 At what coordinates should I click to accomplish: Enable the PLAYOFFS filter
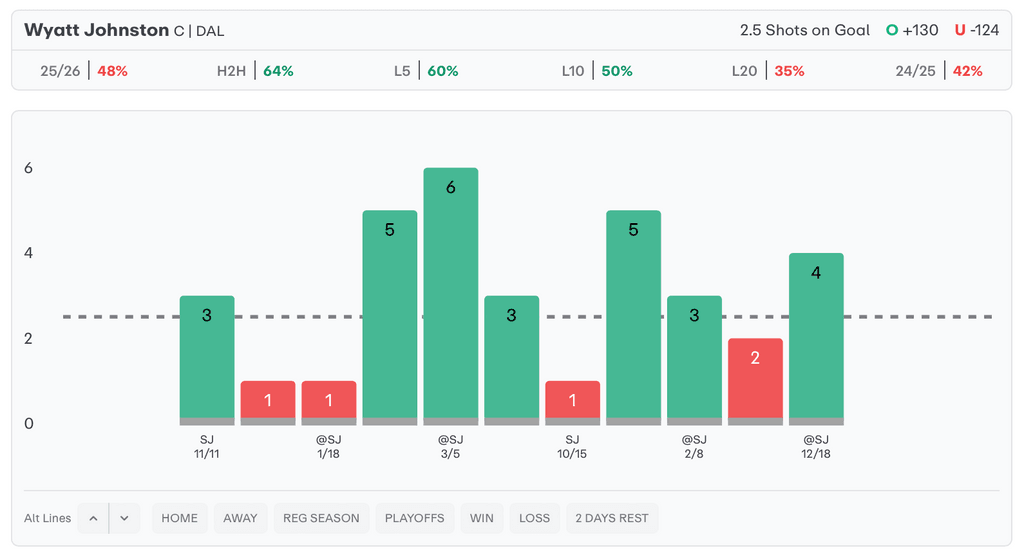(416, 518)
